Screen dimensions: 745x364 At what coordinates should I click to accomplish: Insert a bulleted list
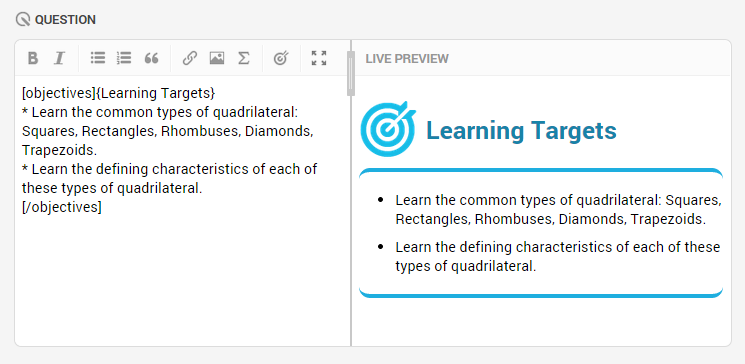pyautogui.click(x=98, y=58)
